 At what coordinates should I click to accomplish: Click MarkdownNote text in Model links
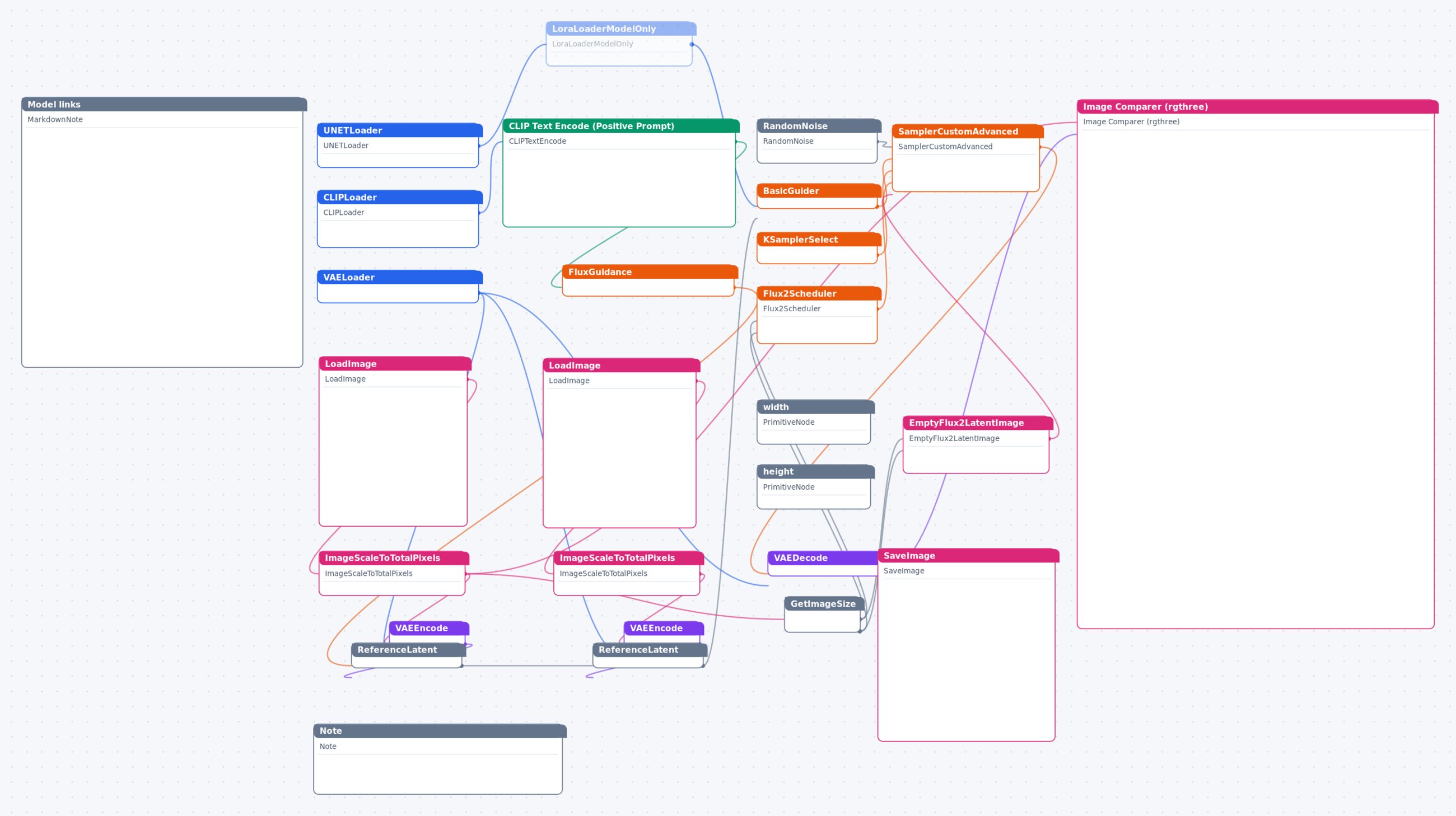pyautogui.click(x=55, y=120)
